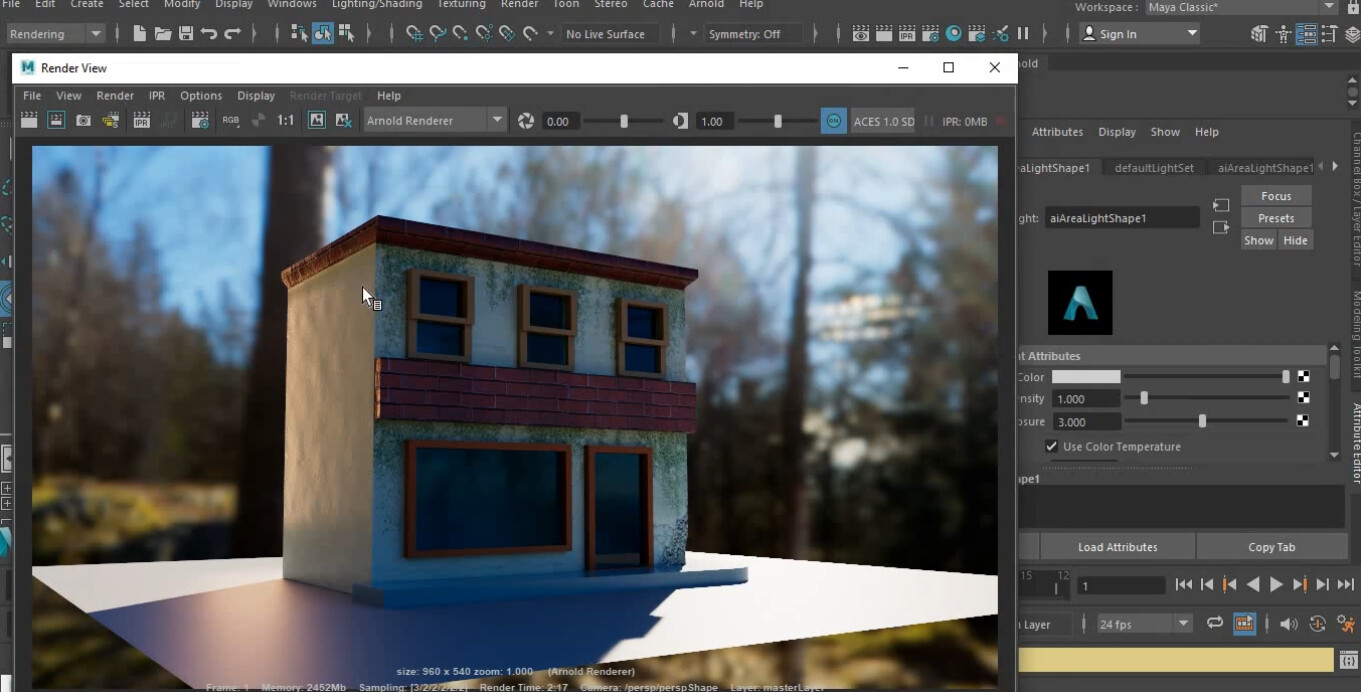Click the Redo arrow icon

(x=232, y=34)
